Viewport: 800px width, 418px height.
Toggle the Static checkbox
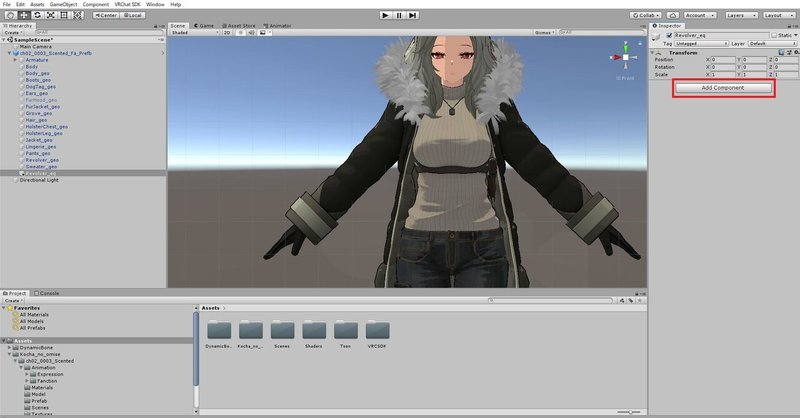point(774,35)
